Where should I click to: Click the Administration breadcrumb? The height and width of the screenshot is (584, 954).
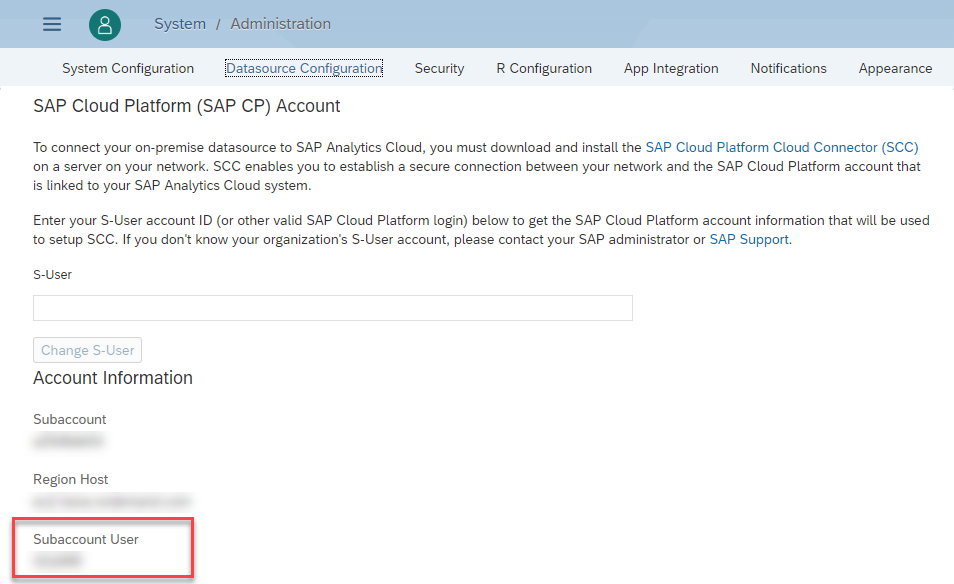pyautogui.click(x=280, y=24)
